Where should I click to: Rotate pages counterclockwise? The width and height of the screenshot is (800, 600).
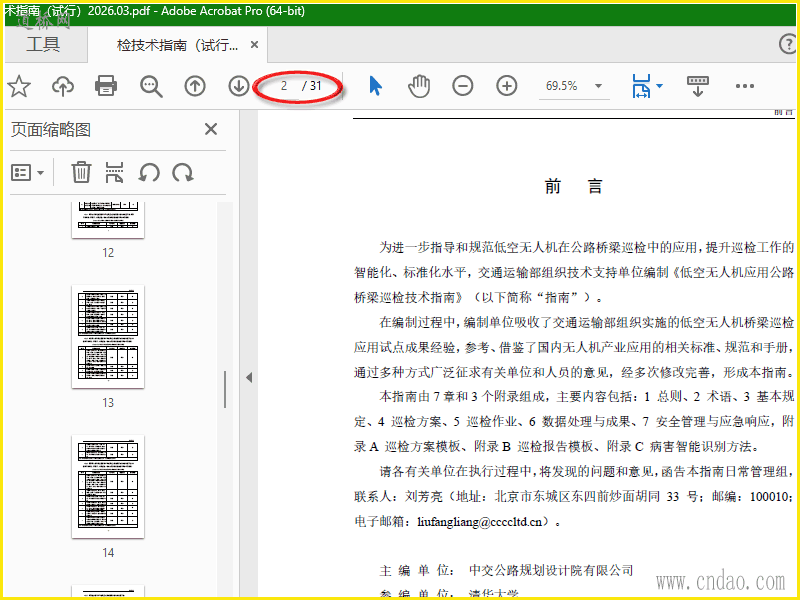(149, 172)
